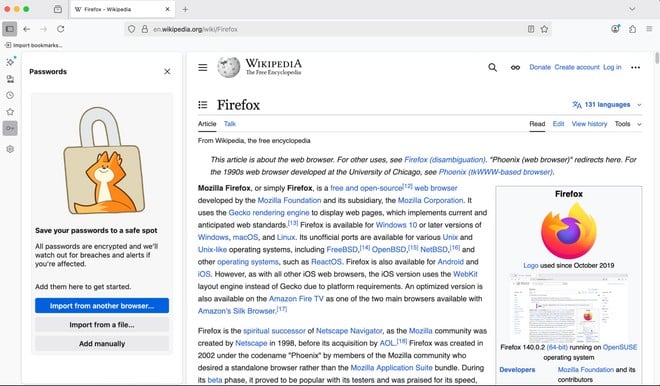660x386 pixels.
Task: Open Wikipedia search icon
Action: click(492, 67)
